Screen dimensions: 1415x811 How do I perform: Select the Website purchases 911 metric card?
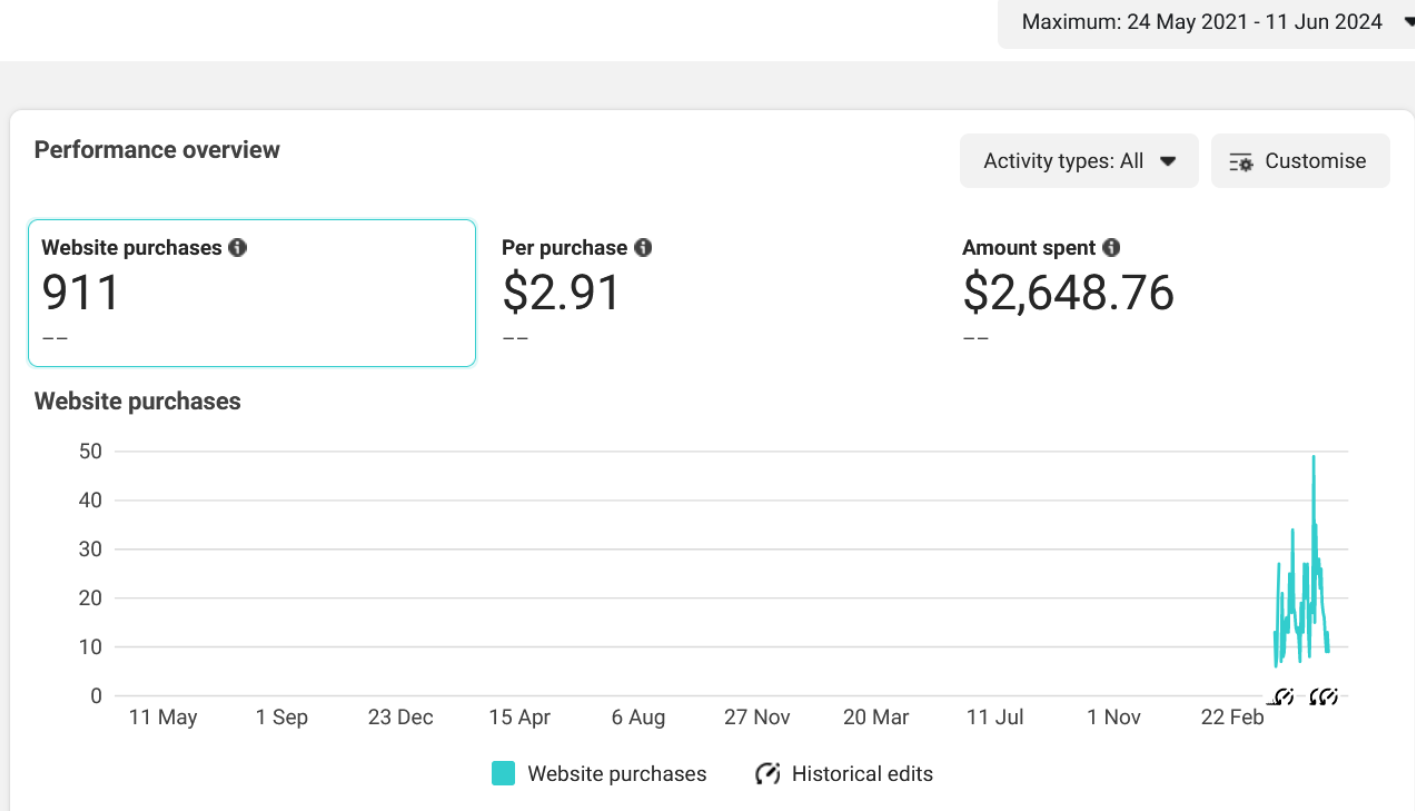coord(251,292)
